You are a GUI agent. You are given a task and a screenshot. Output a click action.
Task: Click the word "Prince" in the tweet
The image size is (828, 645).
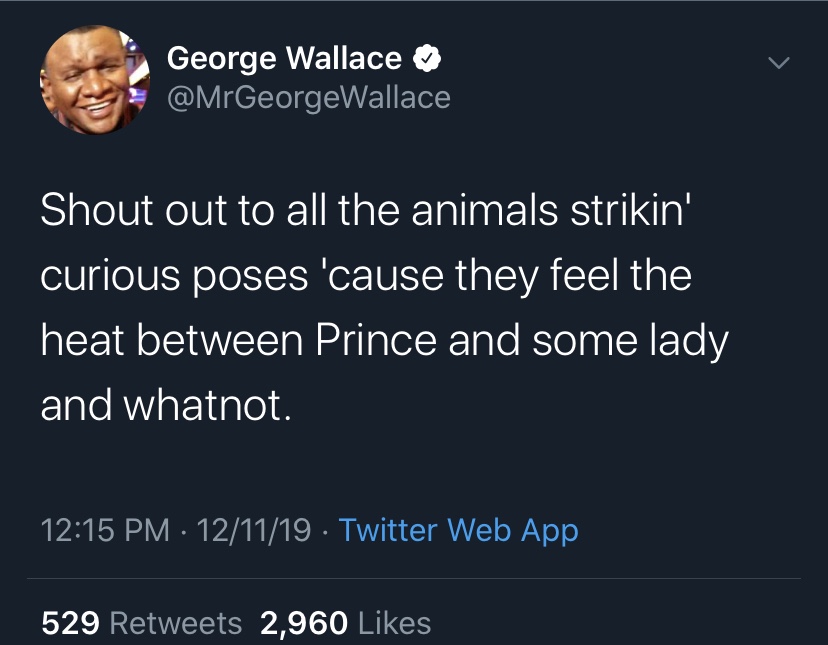(x=376, y=342)
